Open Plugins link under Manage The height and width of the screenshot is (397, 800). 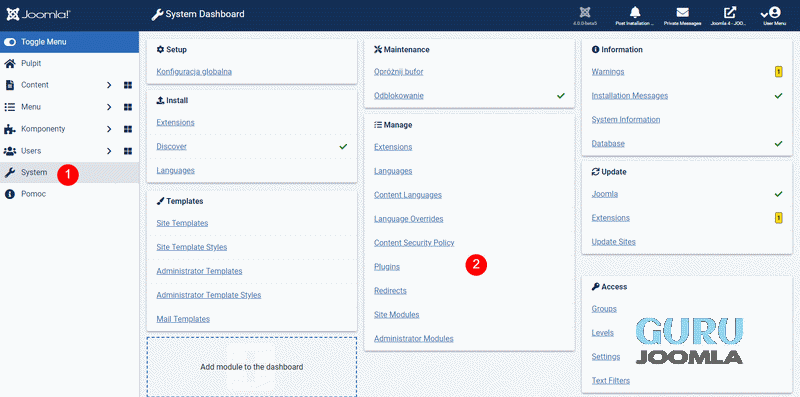(387, 267)
